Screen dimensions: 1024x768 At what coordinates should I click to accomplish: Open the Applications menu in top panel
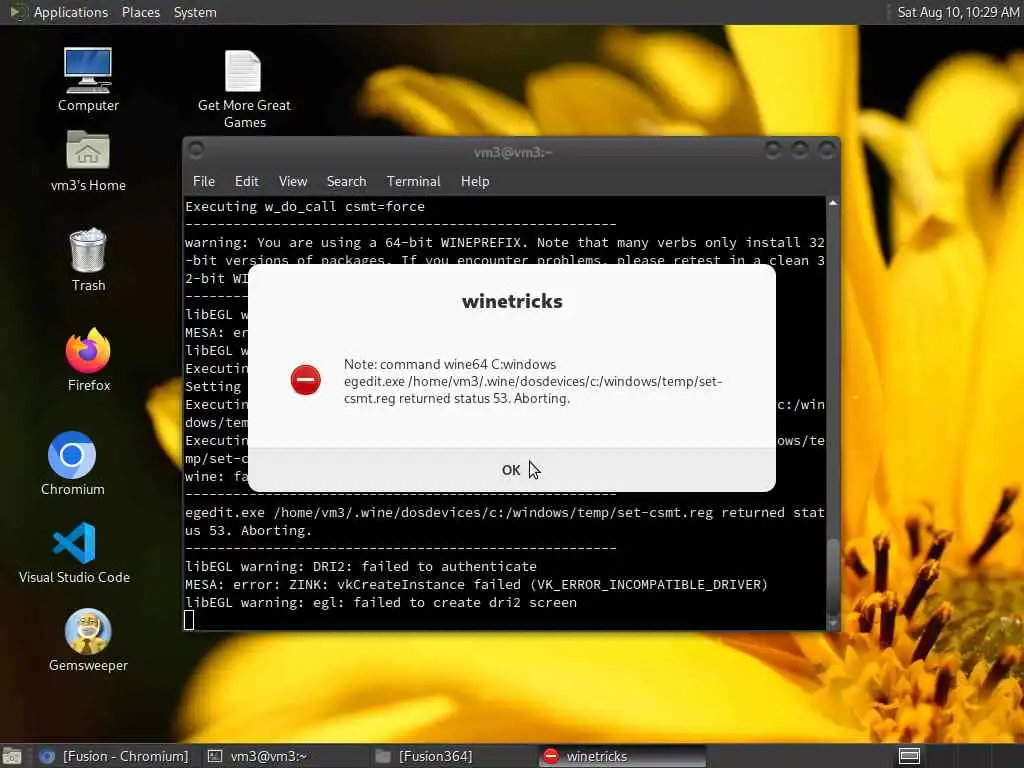coord(71,12)
